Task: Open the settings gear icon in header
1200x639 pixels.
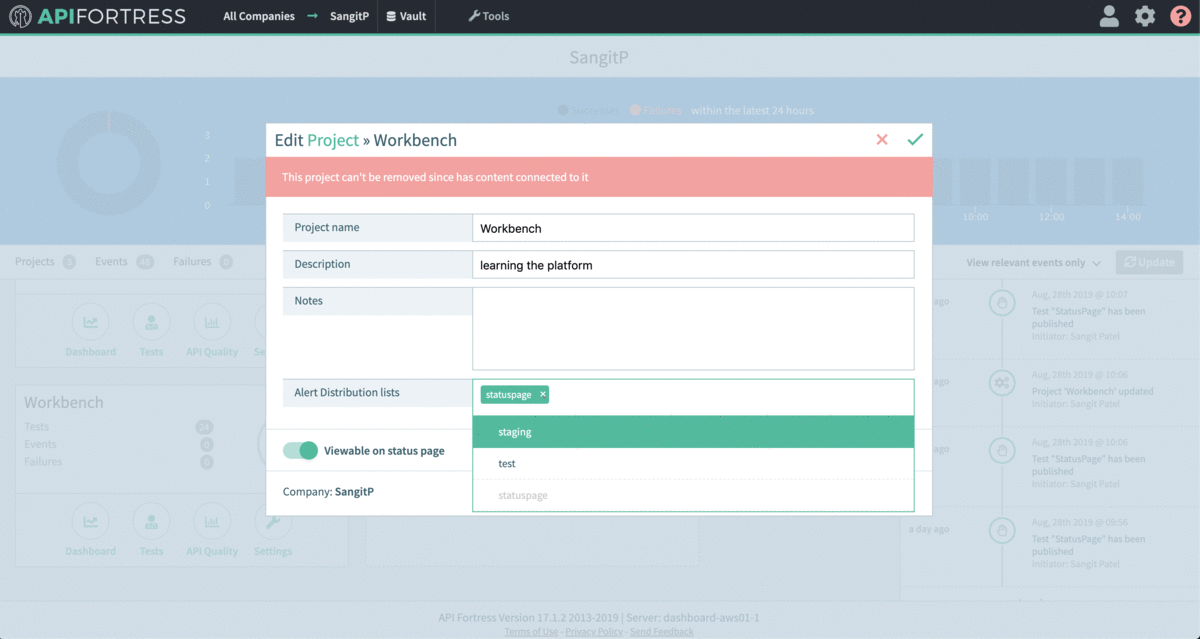Action: pyautogui.click(x=1144, y=16)
